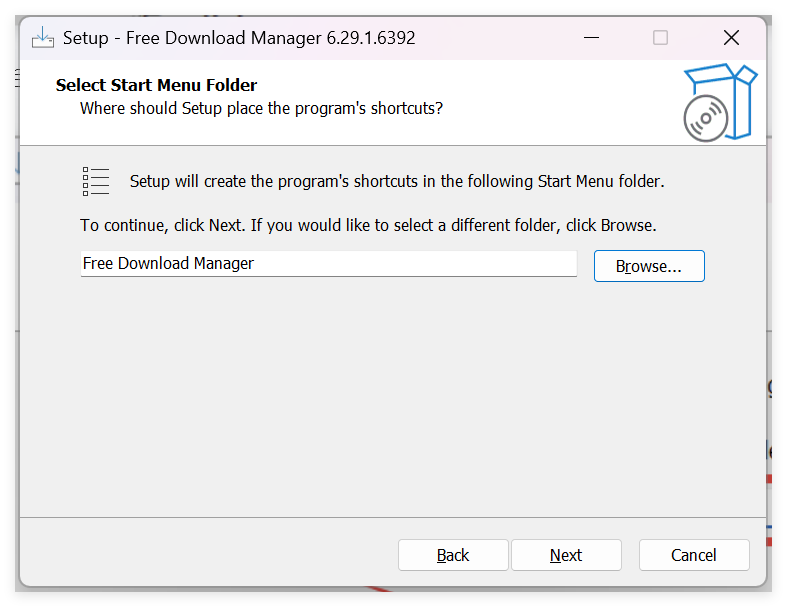Click the greyed-out maximize button
Image resolution: width=787 pixels, height=607 pixels.
(x=660, y=38)
